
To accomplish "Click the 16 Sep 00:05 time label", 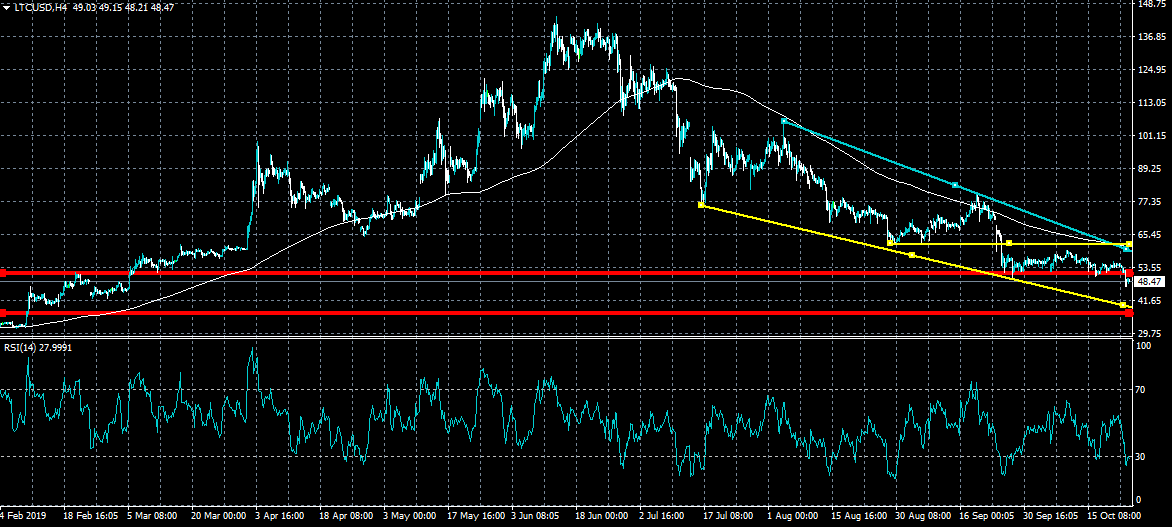I will click(987, 517).
